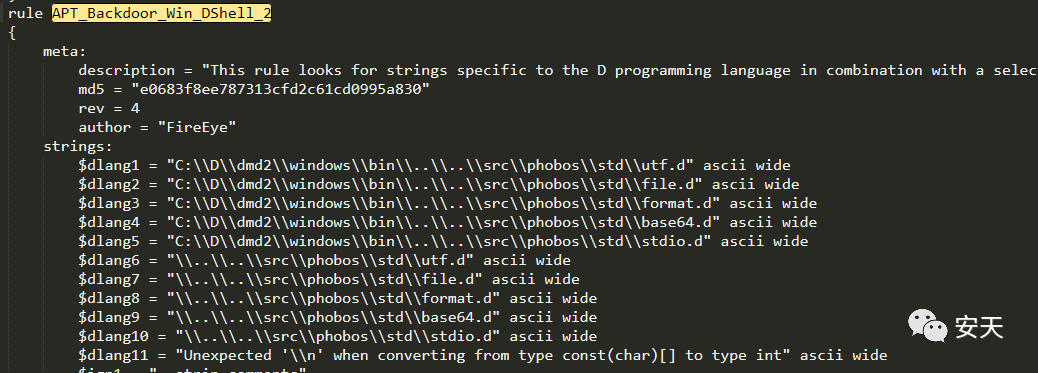
Task: Place cursor on the rule keyword
Action: tap(26, 13)
